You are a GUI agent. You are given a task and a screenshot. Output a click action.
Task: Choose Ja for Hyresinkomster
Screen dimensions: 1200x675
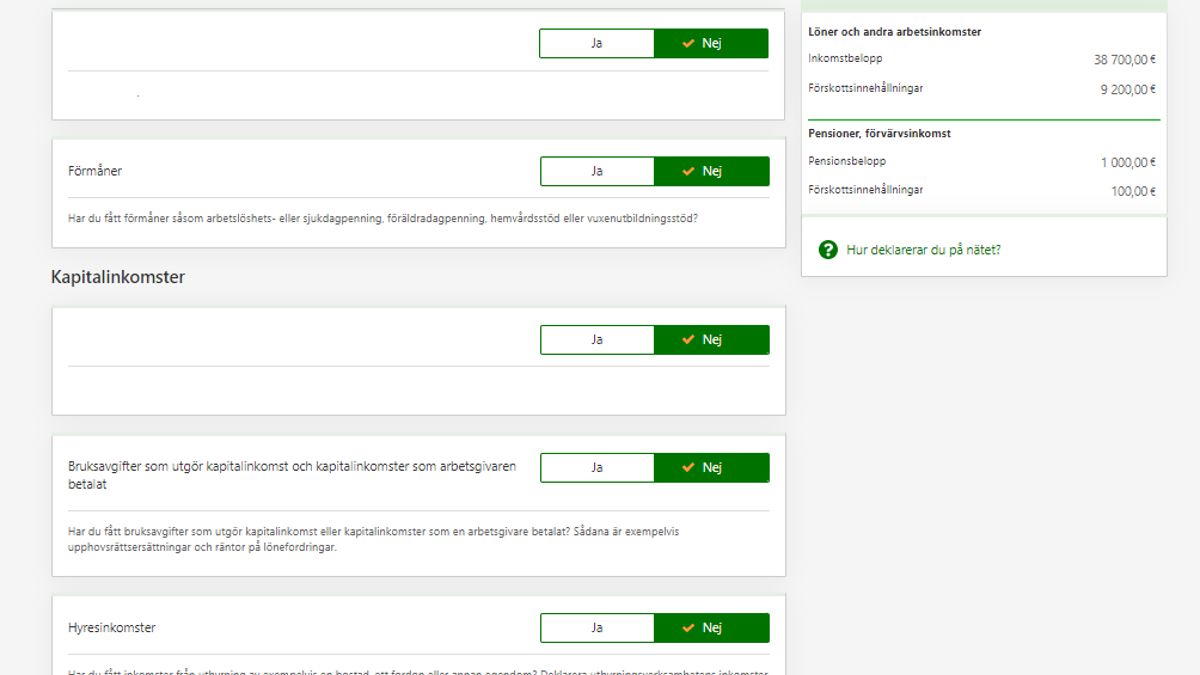pyautogui.click(x=597, y=628)
